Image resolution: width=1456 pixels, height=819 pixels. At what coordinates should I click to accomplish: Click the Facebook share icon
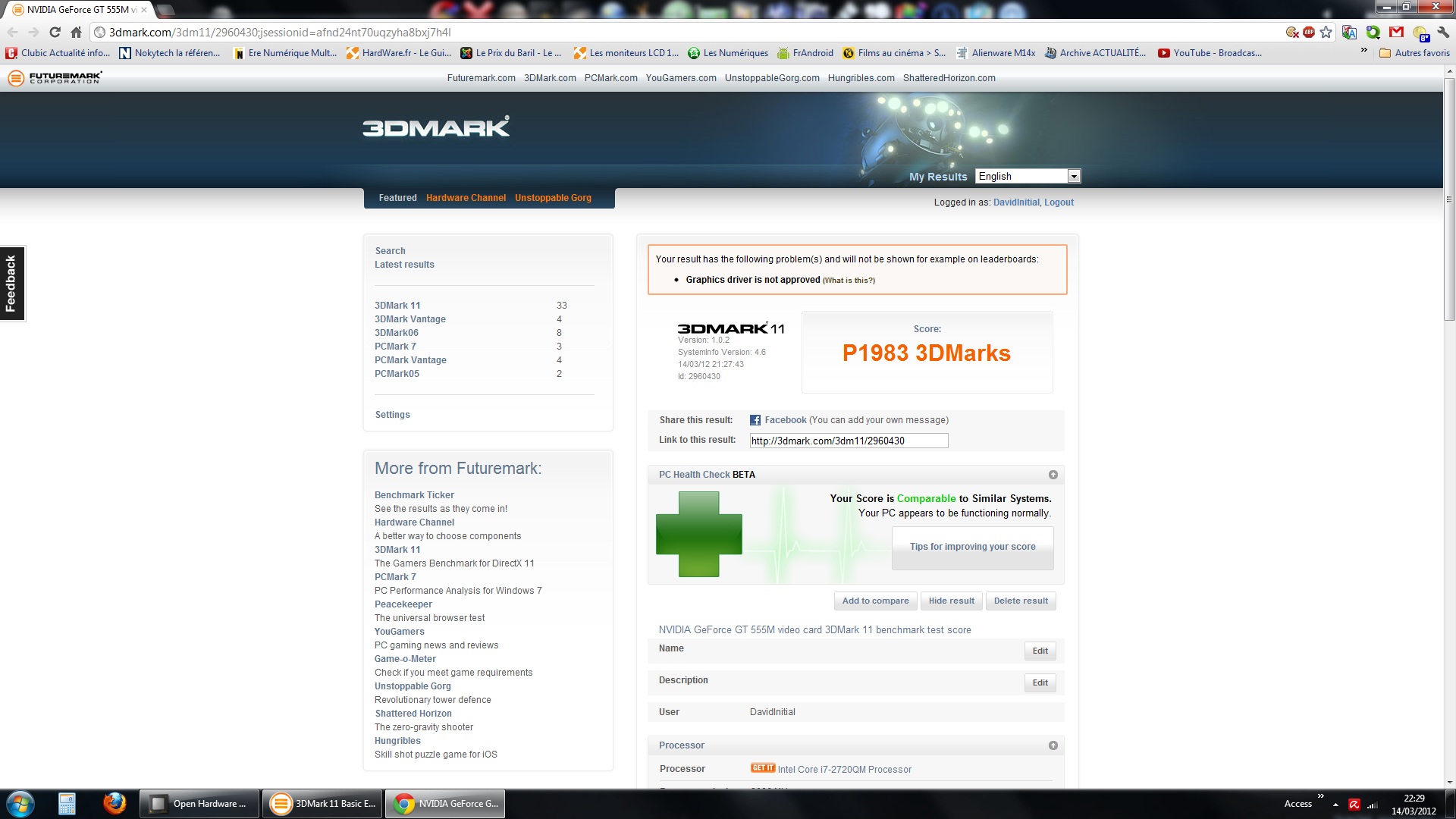(755, 420)
